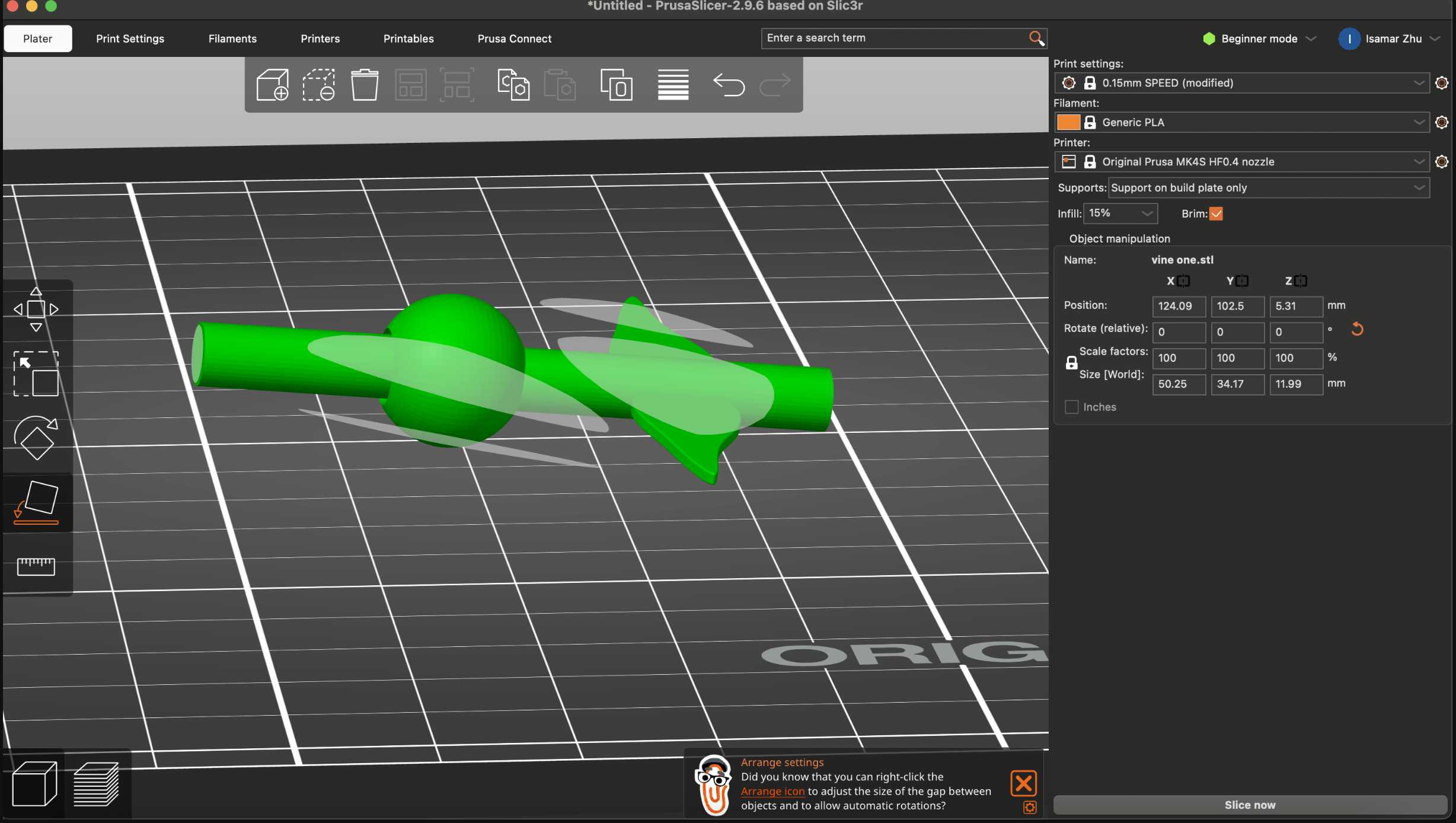1456x823 pixels.
Task: Select the Scale tool
Action: click(x=36, y=374)
